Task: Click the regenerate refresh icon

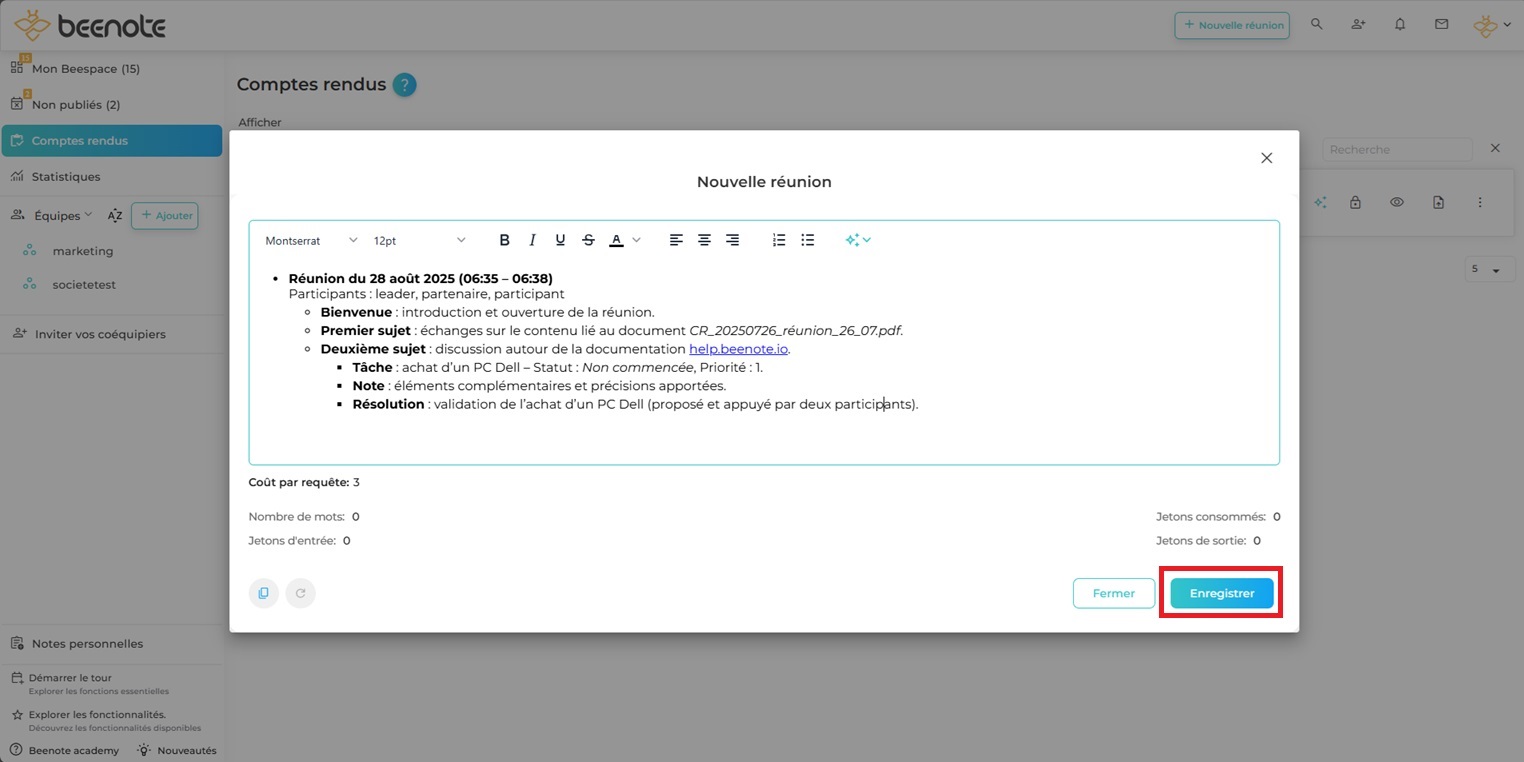Action: tap(300, 593)
